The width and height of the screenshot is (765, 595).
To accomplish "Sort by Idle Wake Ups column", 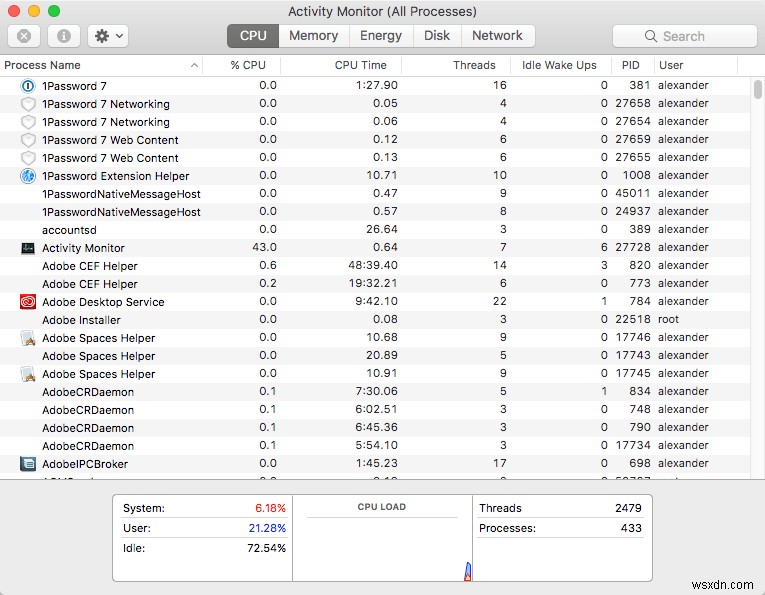I will pyautogui.click(x=560, y=65).
